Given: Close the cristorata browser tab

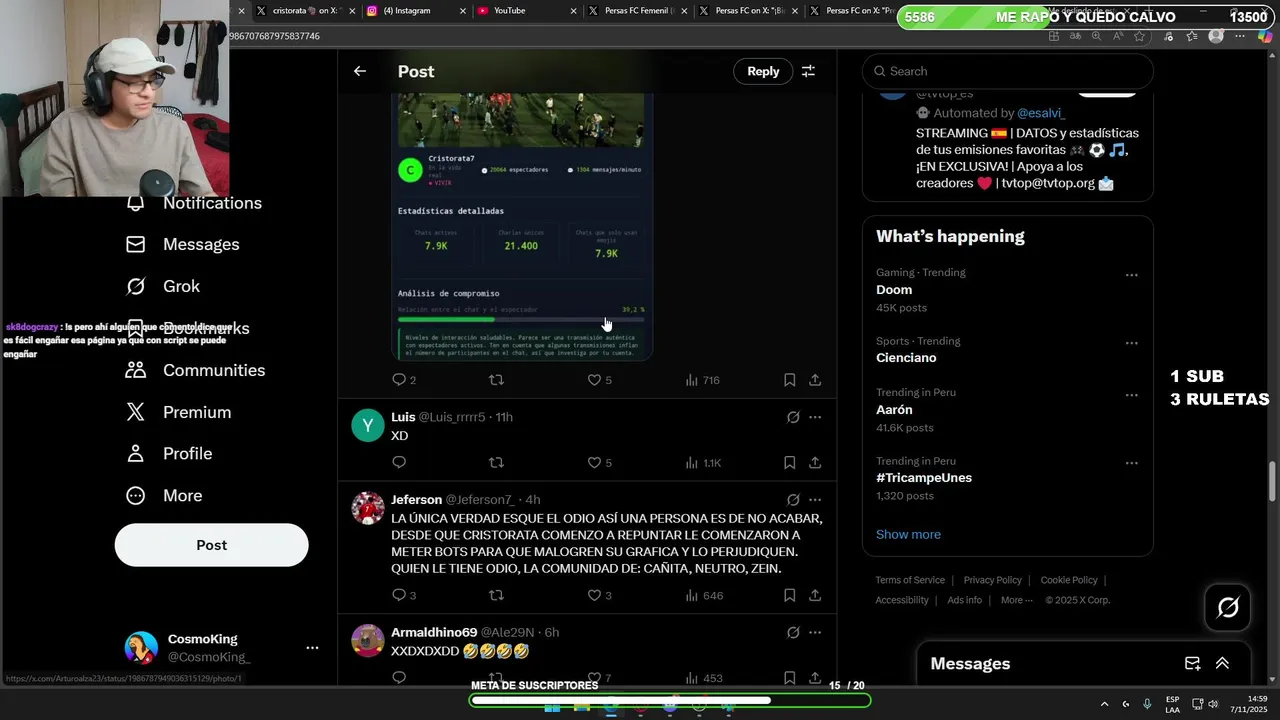Looking at the screenshot, I should click(x=352, y=10).
